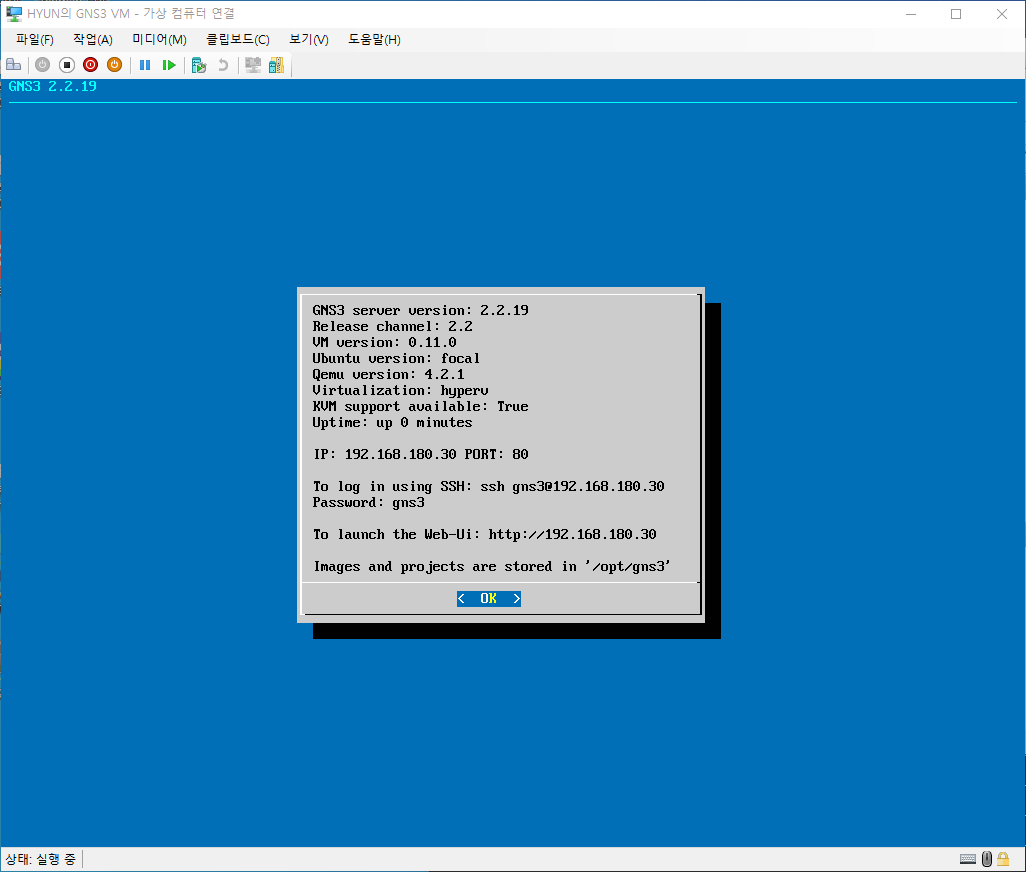Click the 'Ubuntu version: focal' line
This screenshot has width=1026, height=872.
396,358
